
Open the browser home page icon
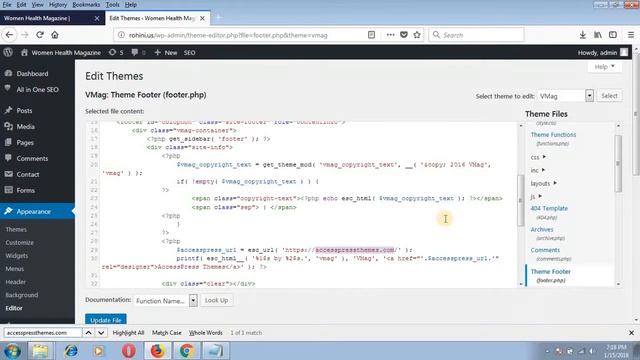coord(55,35)
